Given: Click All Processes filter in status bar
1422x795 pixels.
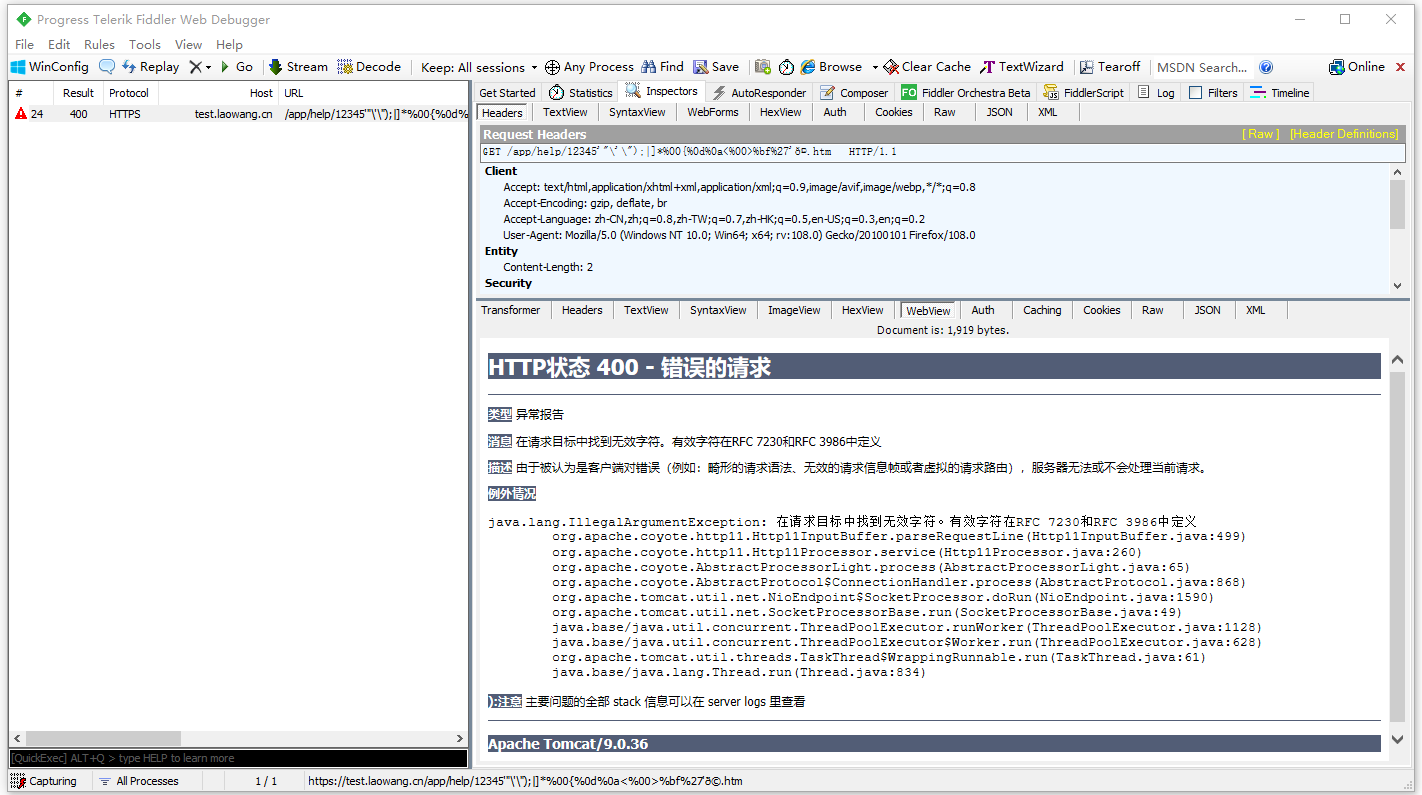Looking at the screenshot, I should point(139,781).
